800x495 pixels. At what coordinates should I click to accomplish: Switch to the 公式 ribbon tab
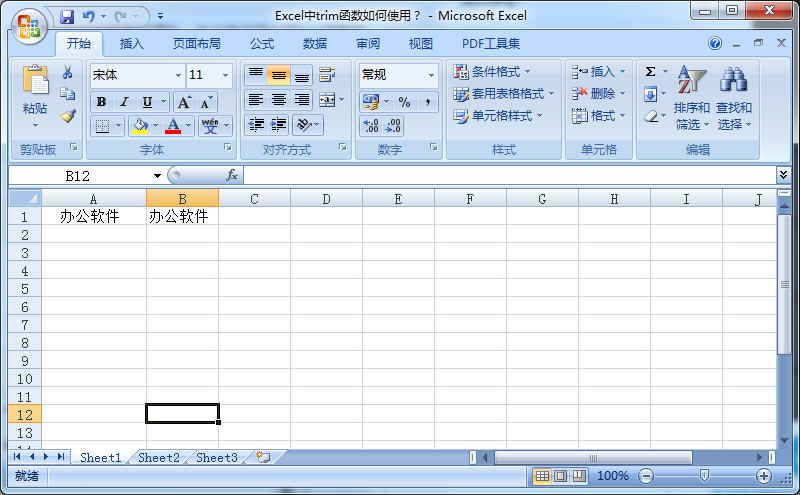262,44
